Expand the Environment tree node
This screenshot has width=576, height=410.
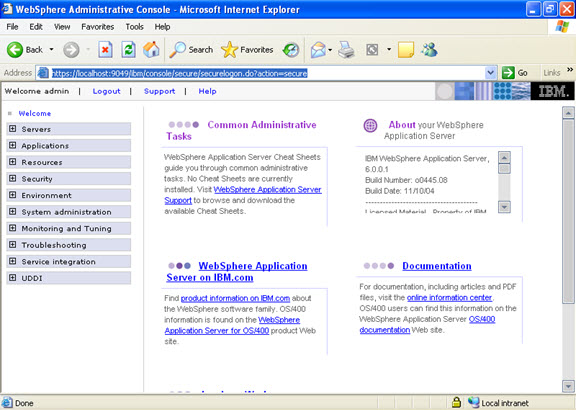[x=12, y=195]
